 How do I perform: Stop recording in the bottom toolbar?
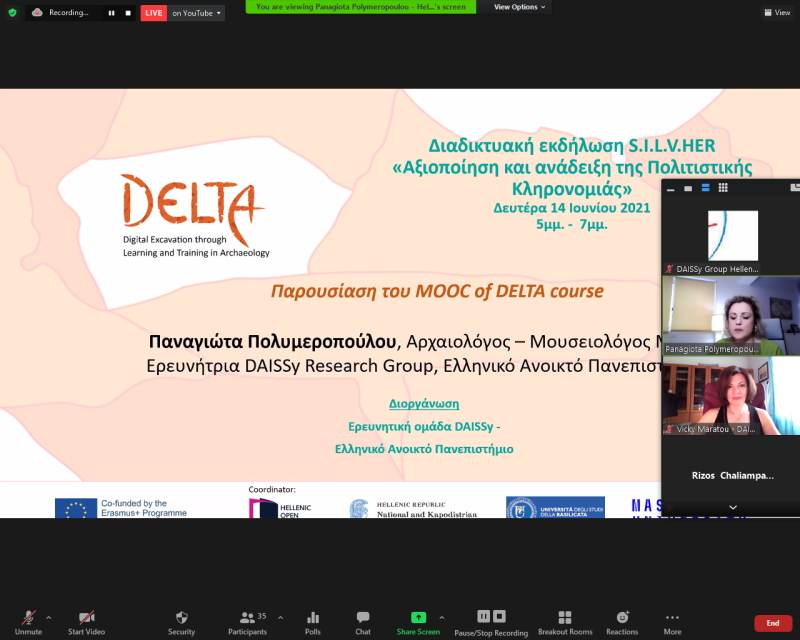pos(500,617)
